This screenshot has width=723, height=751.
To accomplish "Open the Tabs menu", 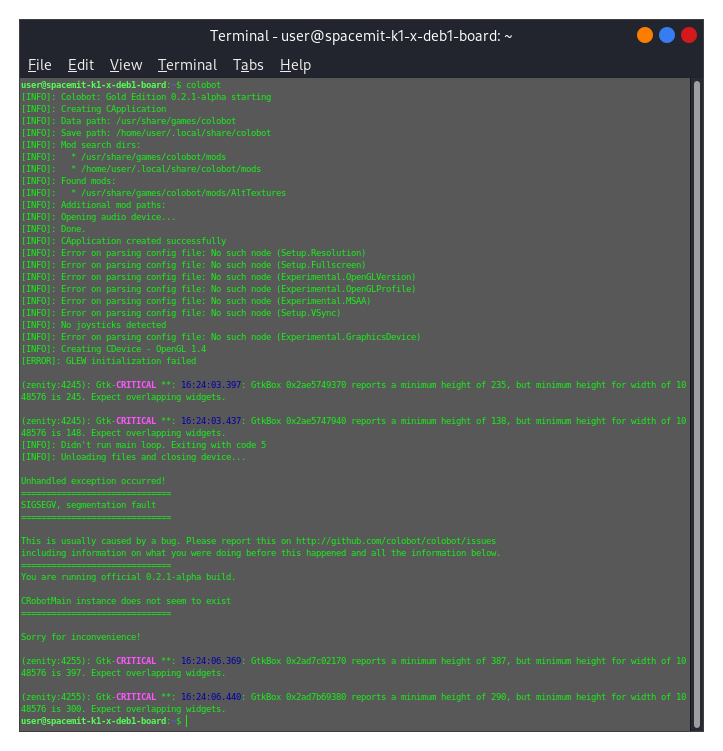I will click(x=248, y=65).
